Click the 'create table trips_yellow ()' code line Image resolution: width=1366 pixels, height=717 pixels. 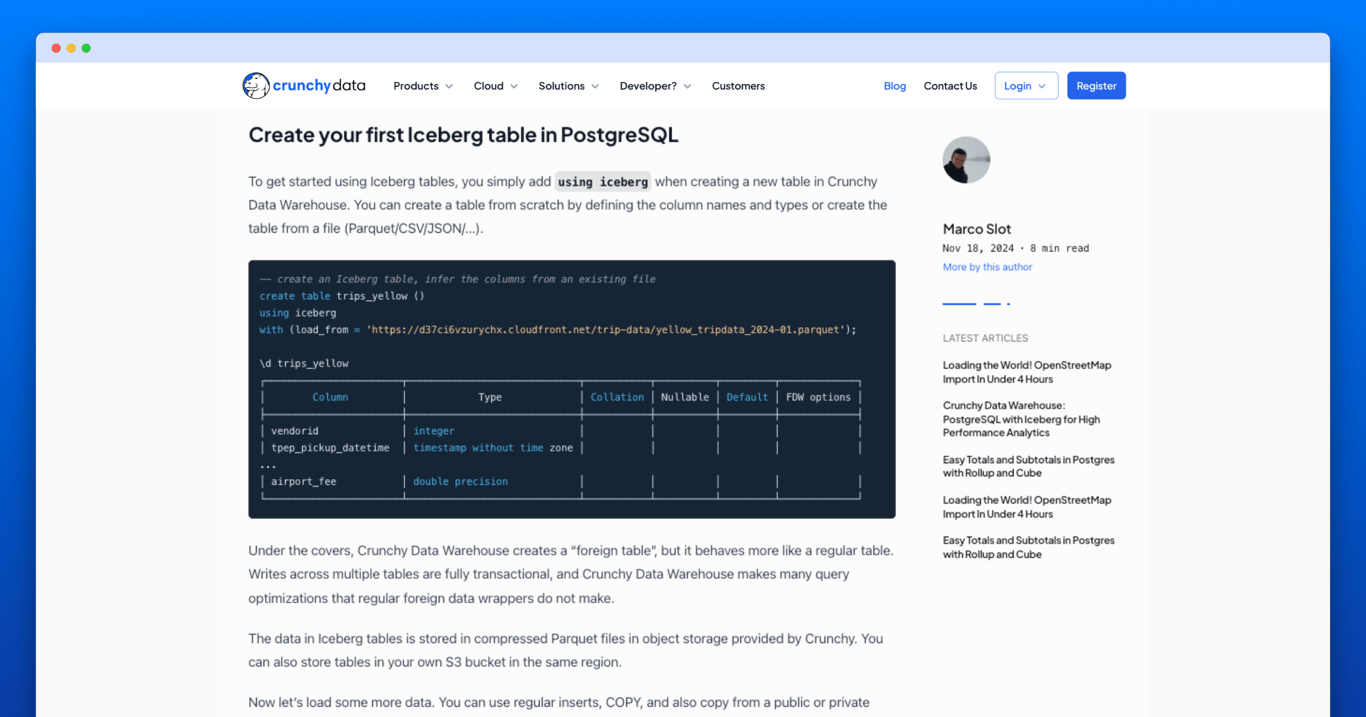pos(342,296)
